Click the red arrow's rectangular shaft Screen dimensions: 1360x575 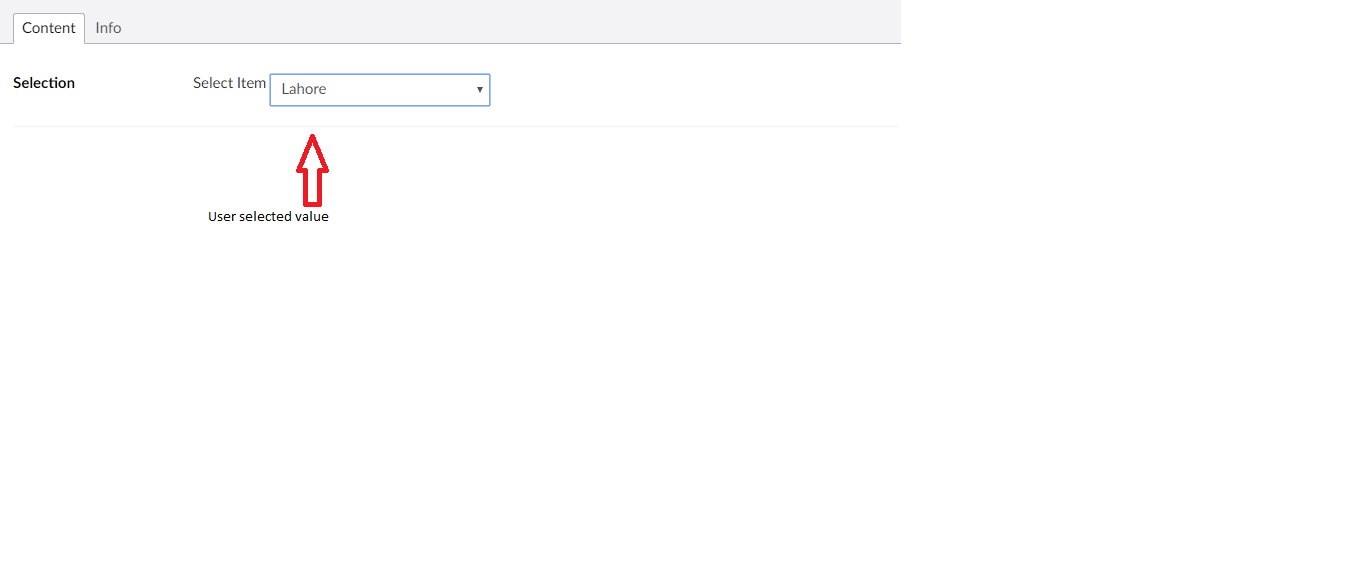tap(313, 186)
